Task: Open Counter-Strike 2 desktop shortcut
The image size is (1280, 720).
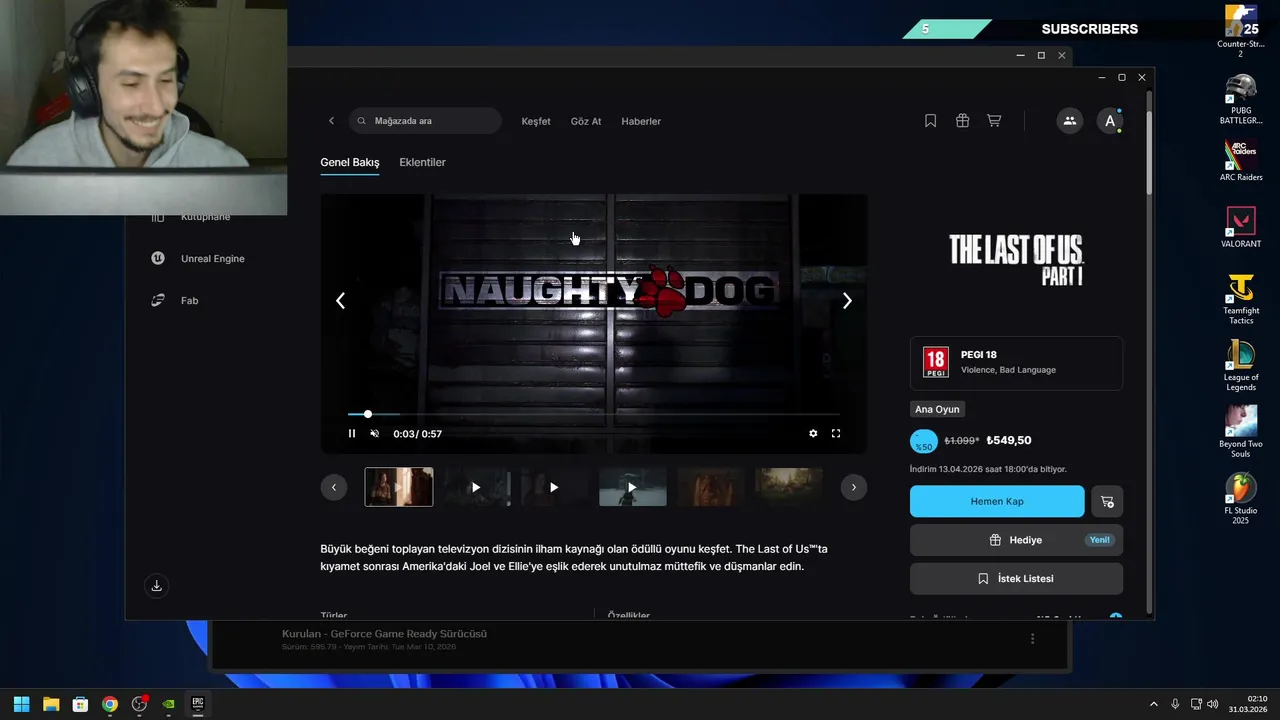Action: 1241,30
